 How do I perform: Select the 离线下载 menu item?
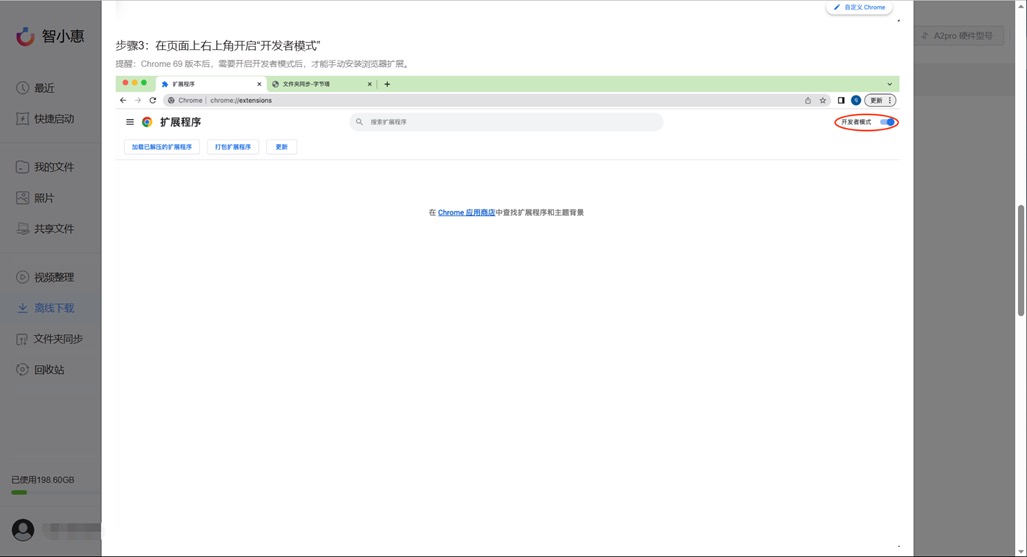point(53,308)
